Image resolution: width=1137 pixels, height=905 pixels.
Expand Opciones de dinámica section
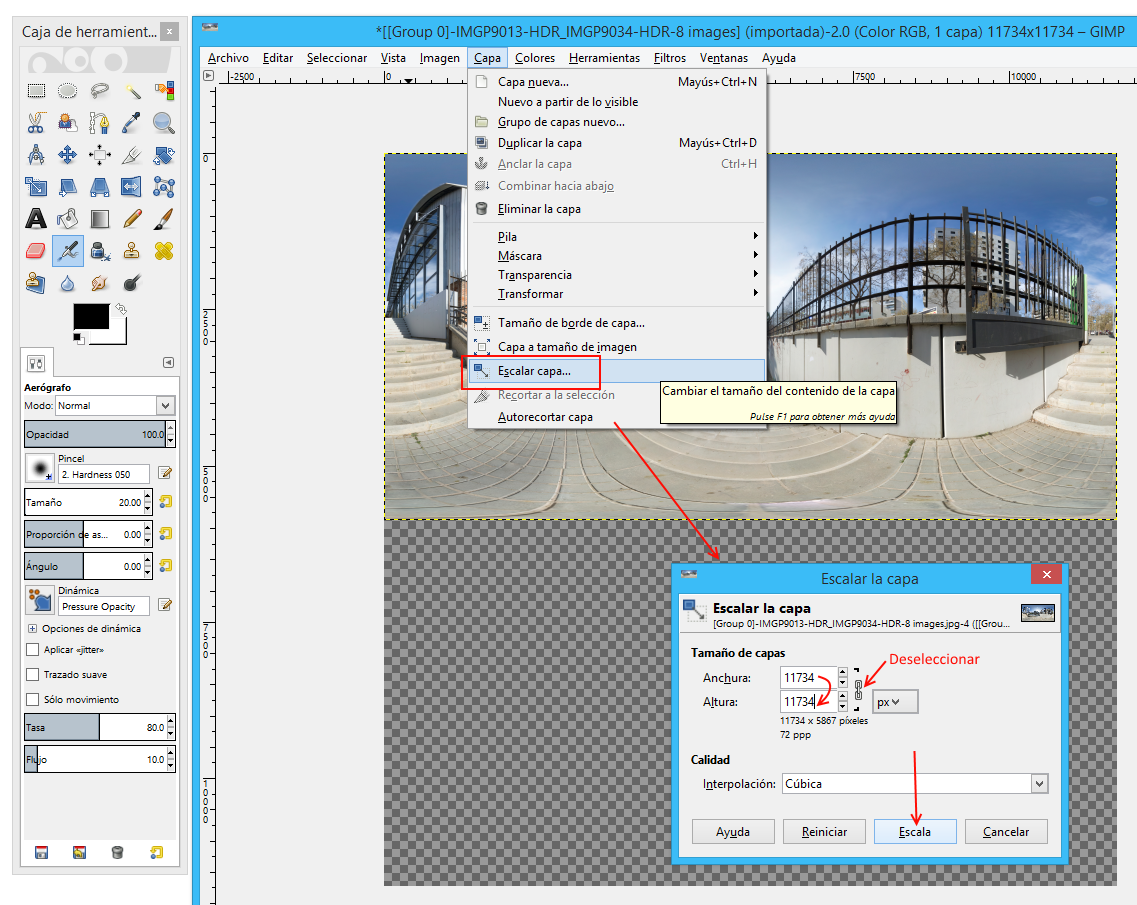(33, 629)
